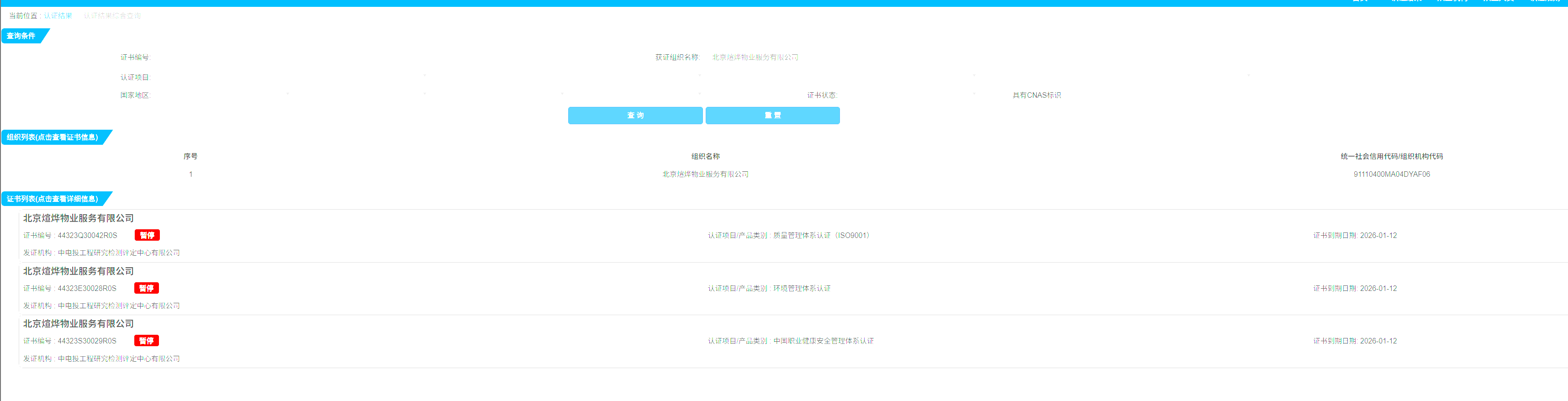Open the 认证结果 breadcrumb link

click(58, 16)
